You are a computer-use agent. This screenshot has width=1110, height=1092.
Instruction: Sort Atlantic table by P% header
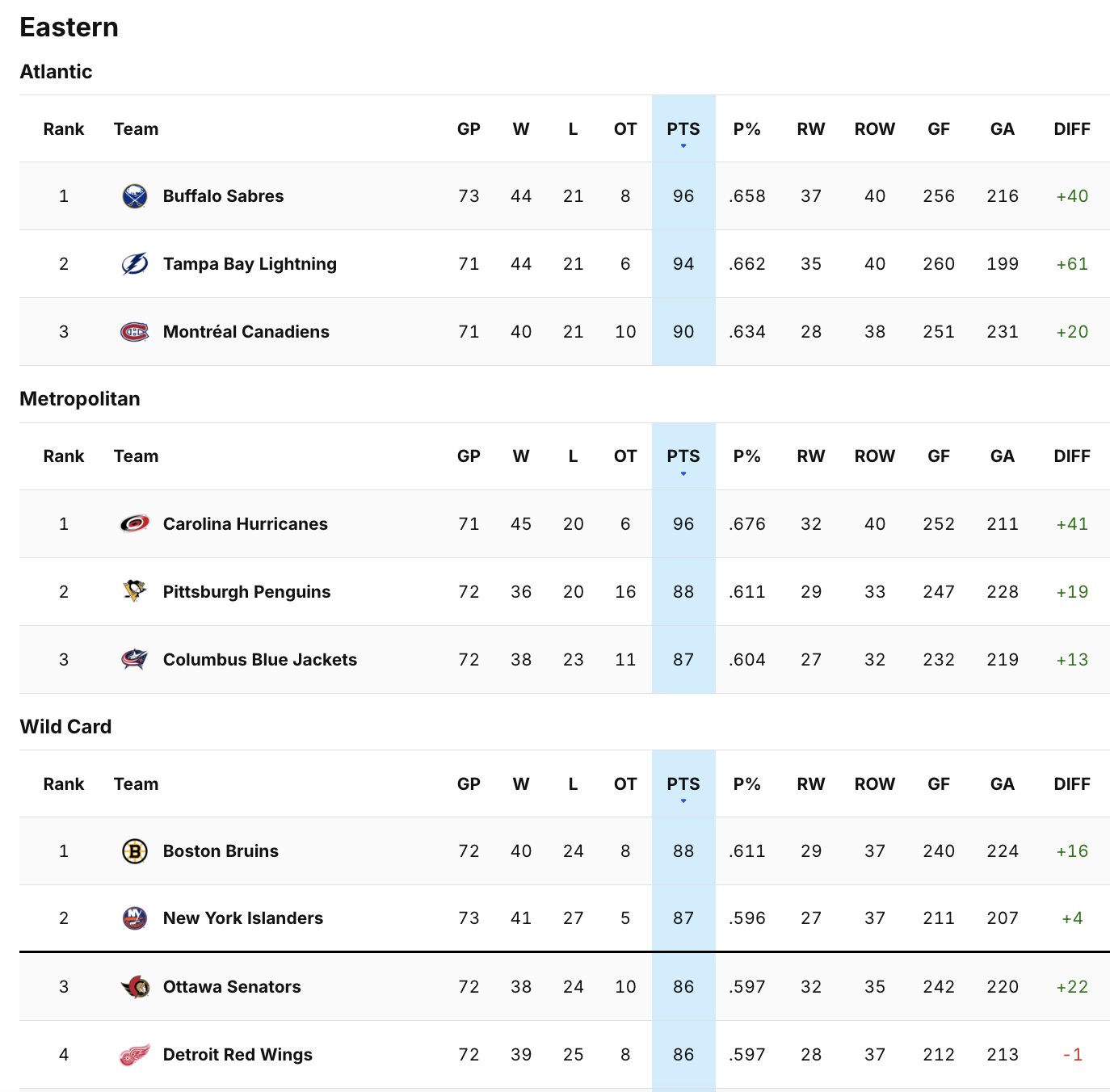click(x=746, y=129)
